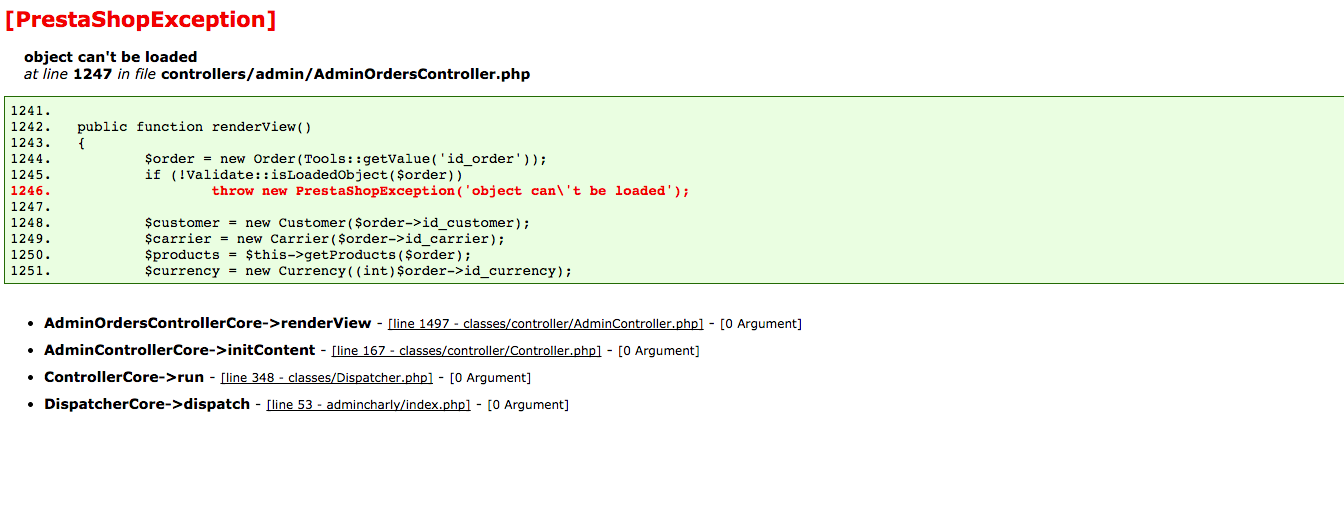
Task: Click the red throw new PrestaShopException line
Action: click(x=451, y=191)
